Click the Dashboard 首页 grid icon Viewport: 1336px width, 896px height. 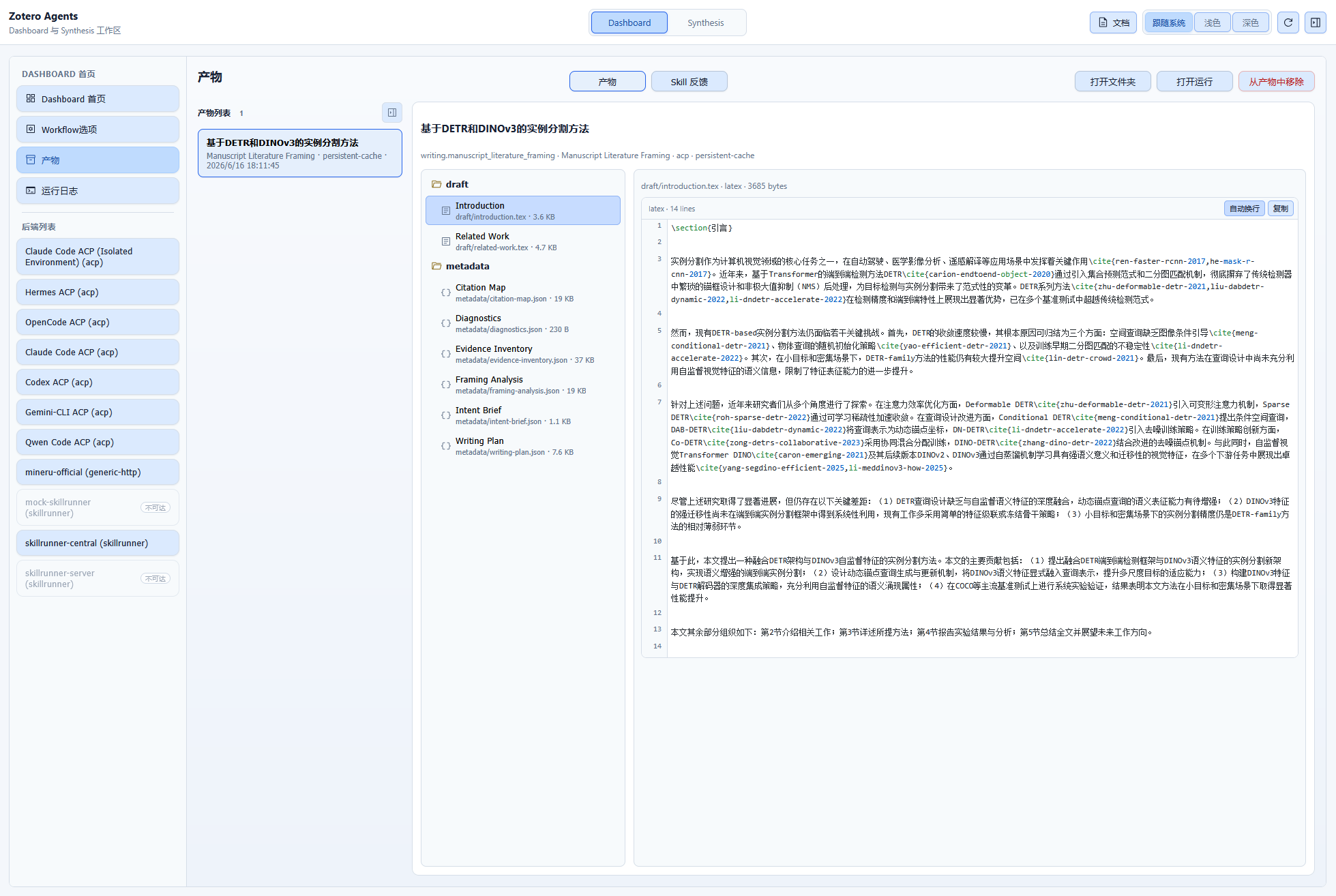coord(31,98)
